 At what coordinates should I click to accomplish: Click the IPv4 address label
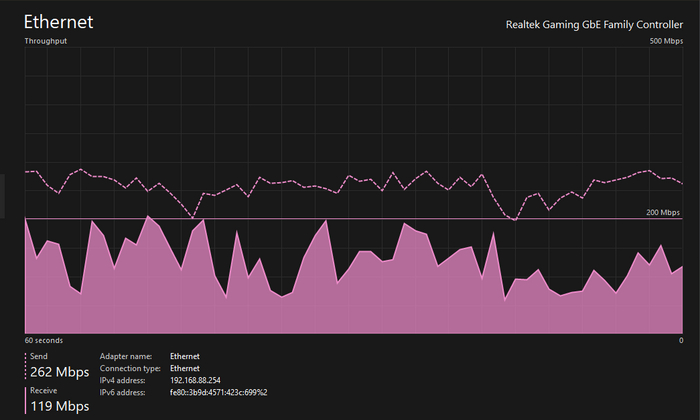(x=123, y=380)
